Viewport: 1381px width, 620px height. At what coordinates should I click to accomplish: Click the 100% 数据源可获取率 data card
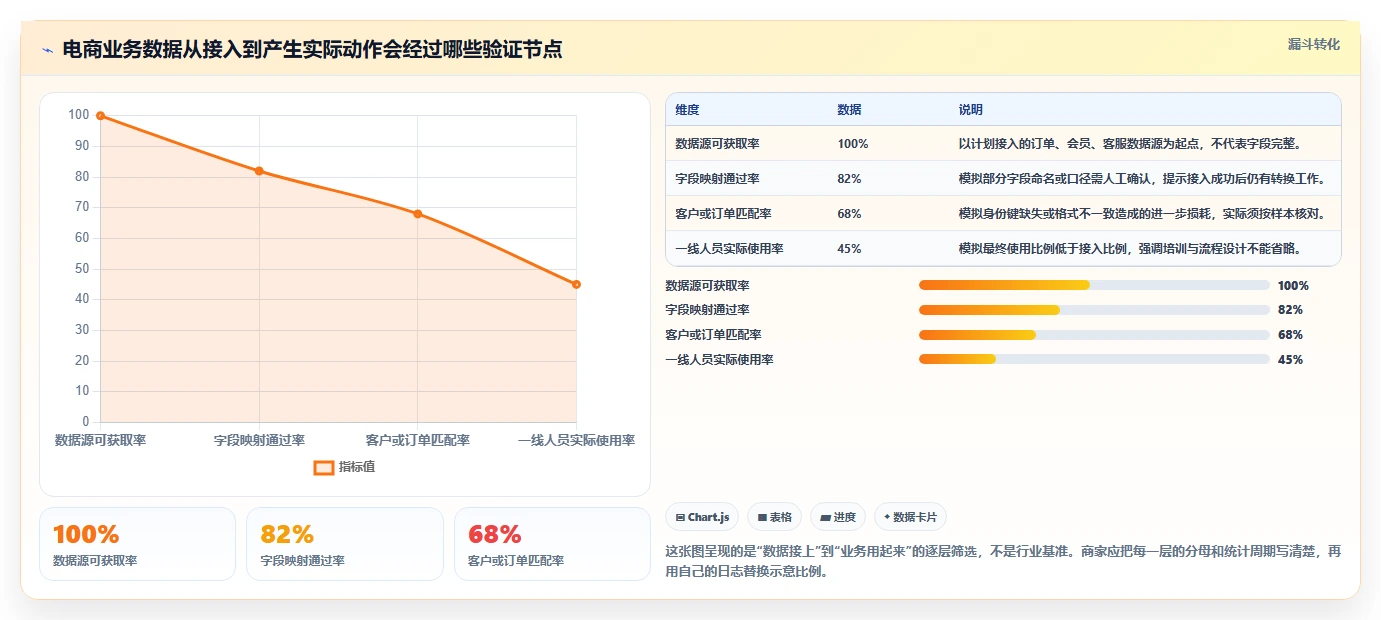coord(137,544)
